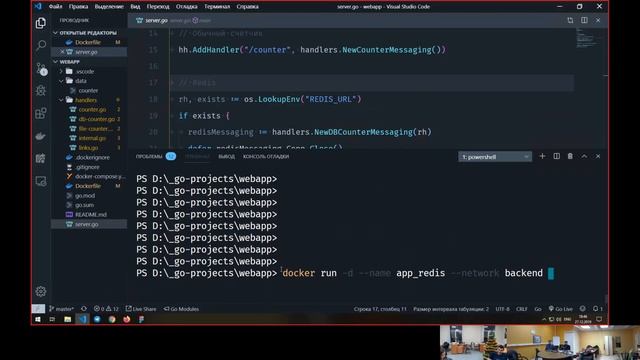Open Source Control view in activity bar
This screenshot has height=360, width=640.
41,68
